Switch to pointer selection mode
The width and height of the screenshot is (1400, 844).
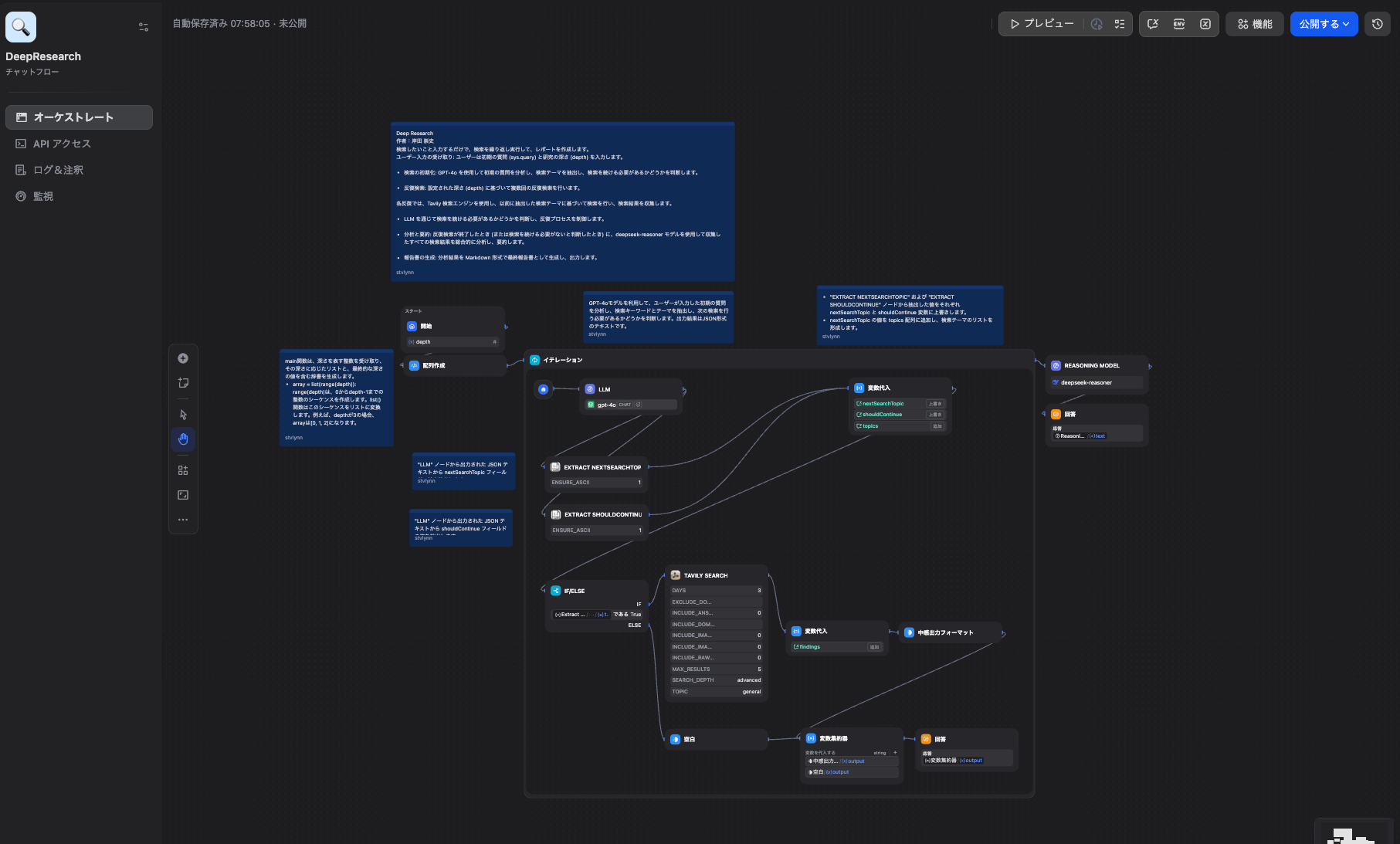click(x=183, y=415)
